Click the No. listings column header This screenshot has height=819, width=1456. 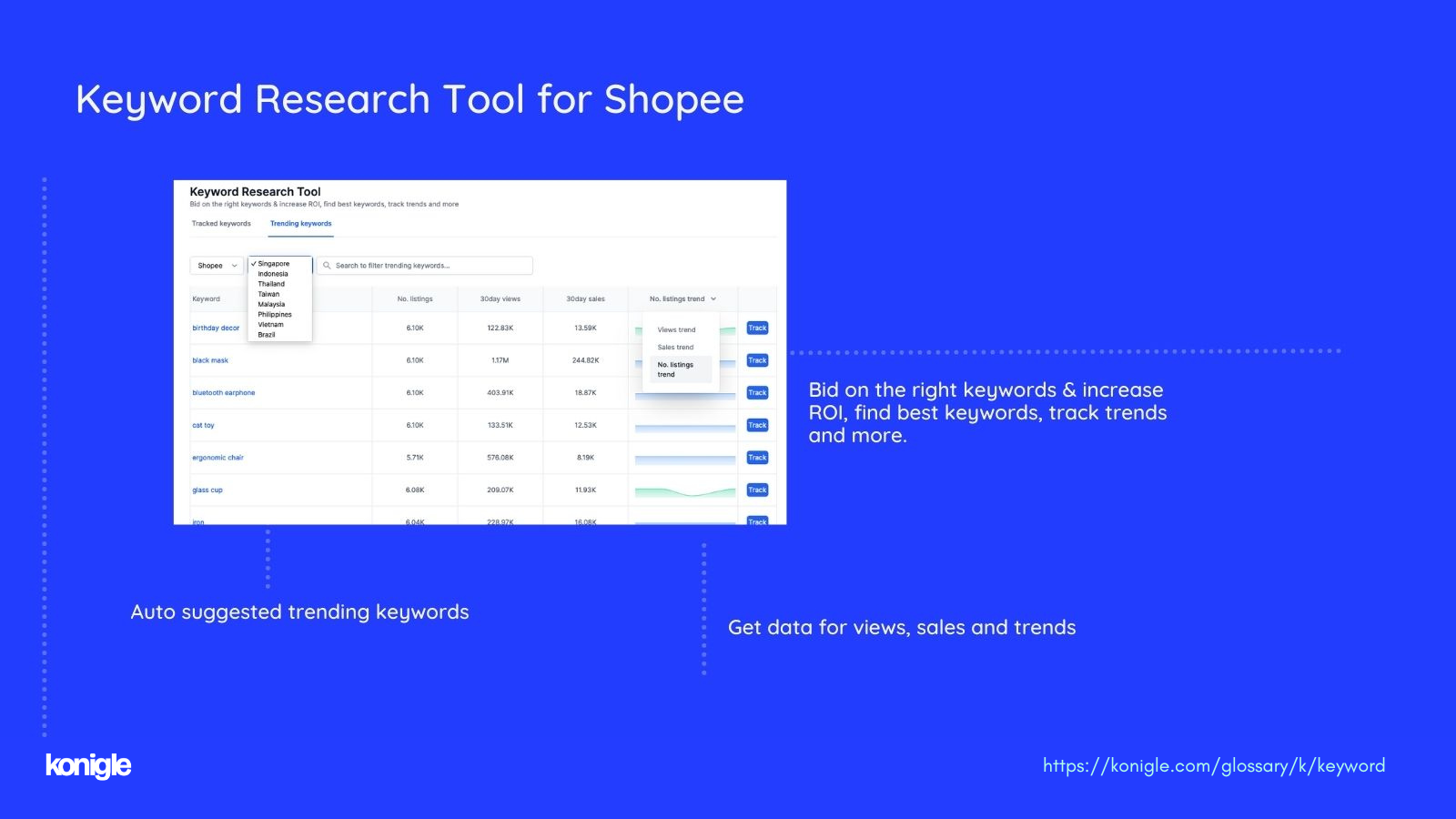click(415, 298)
